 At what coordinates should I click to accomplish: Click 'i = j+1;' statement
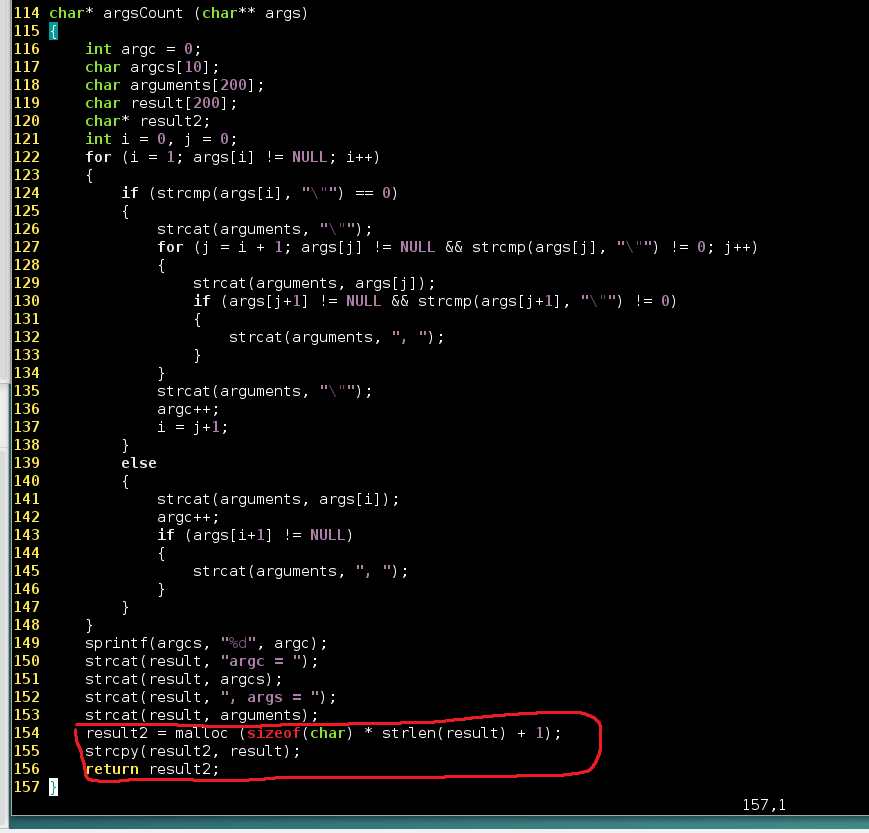coord(192,427)
